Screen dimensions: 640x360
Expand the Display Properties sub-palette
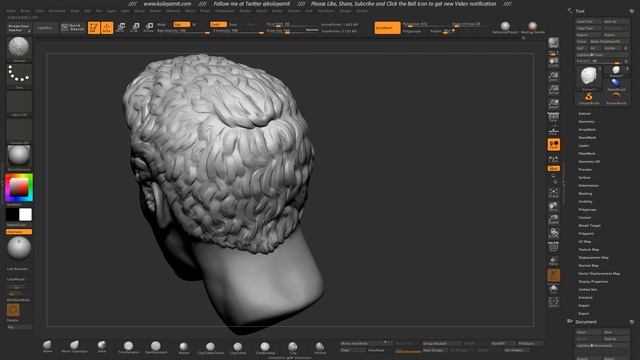coord(593,282)
